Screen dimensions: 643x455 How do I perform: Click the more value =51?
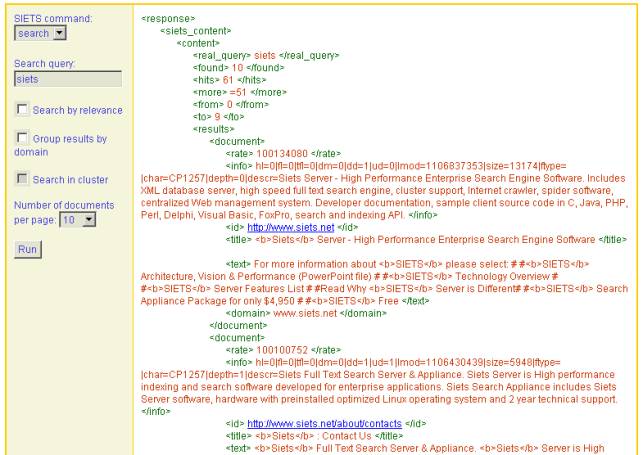238,92
